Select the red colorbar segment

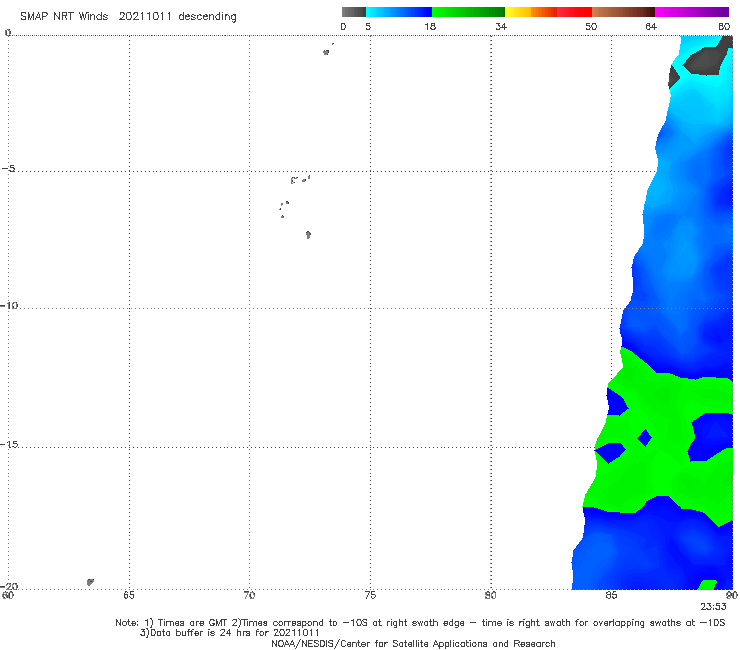click(x=574, y=12)
